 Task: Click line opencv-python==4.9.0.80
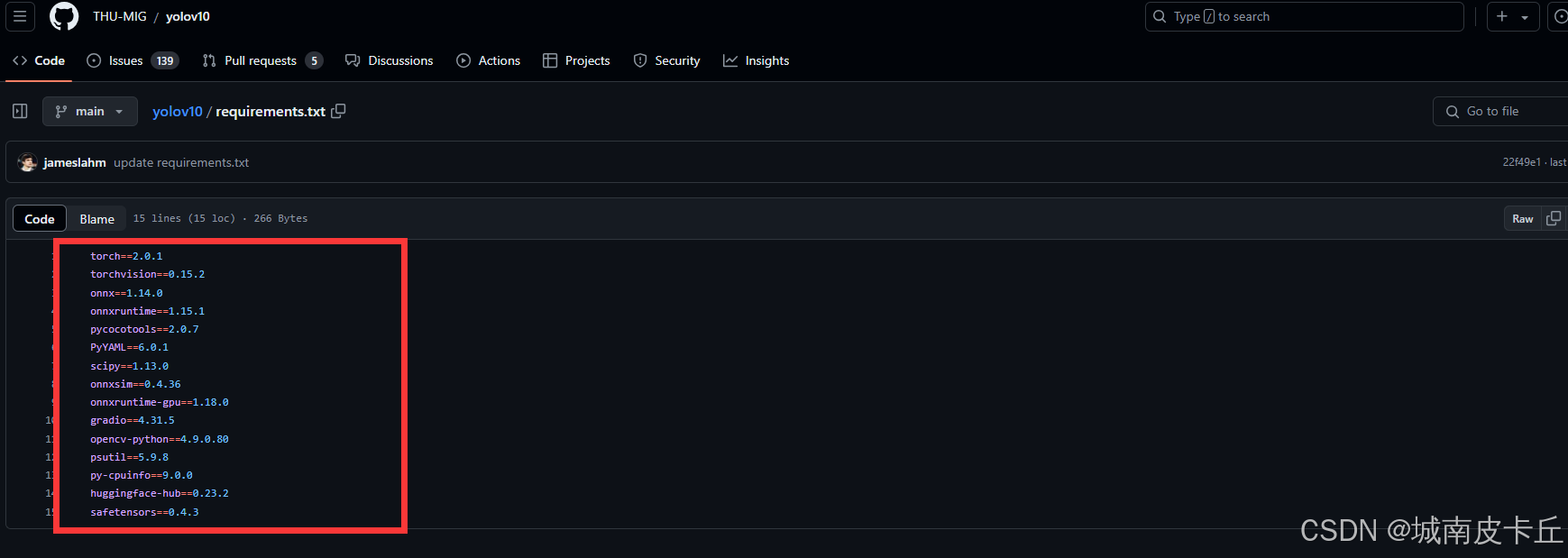coord(160,439)
